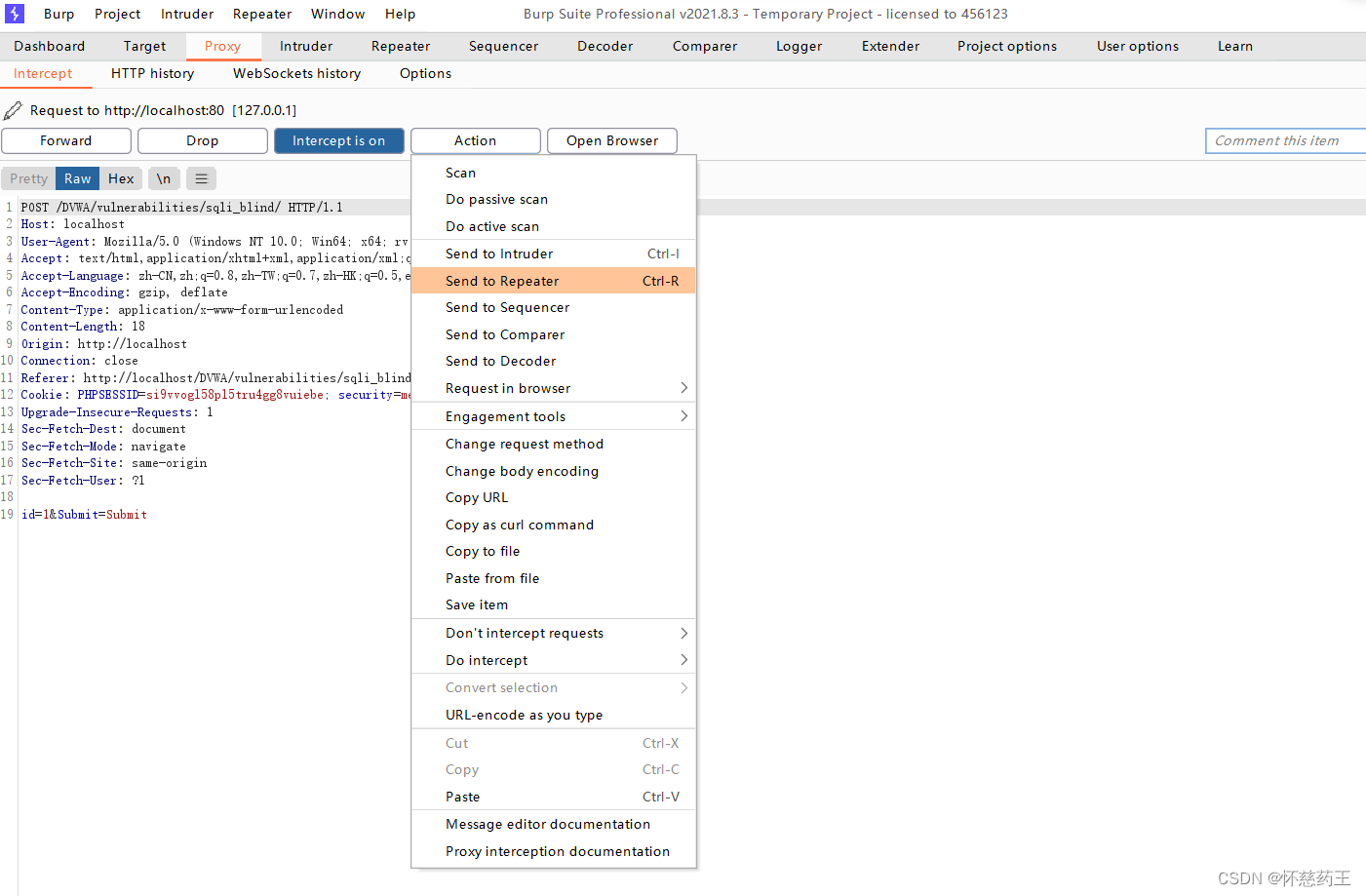Click the pencil edit icon beside Request to

pos(13,110)
